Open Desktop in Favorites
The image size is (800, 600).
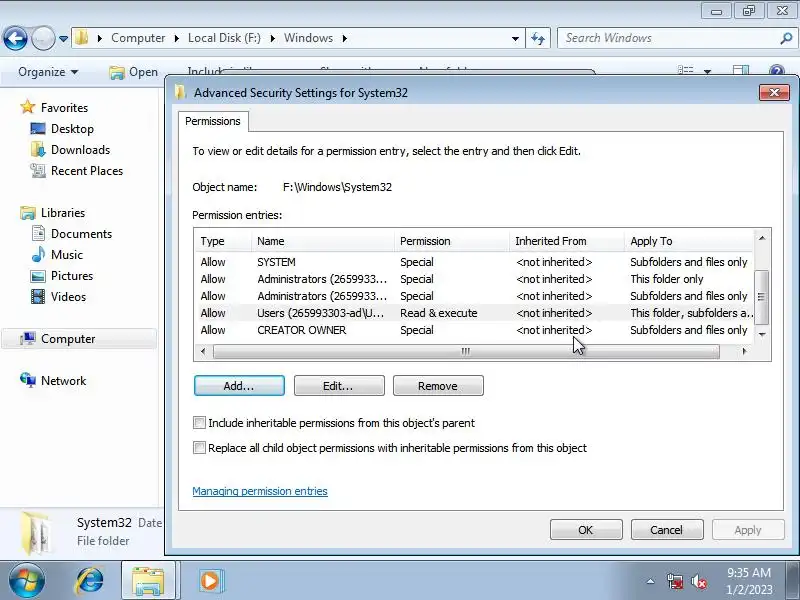click(72, 129)
